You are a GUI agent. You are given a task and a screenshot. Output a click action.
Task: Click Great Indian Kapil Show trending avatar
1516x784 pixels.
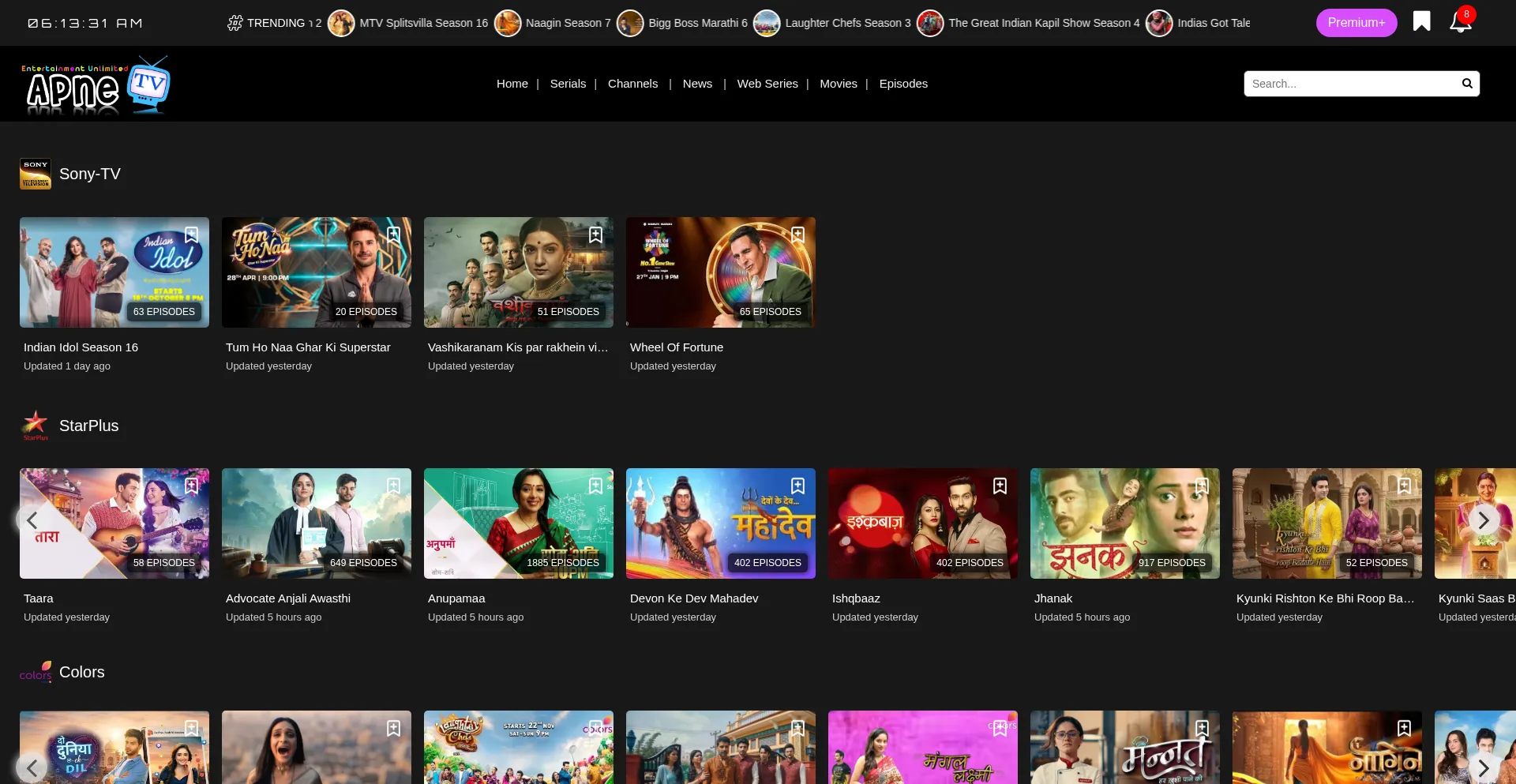930,23
